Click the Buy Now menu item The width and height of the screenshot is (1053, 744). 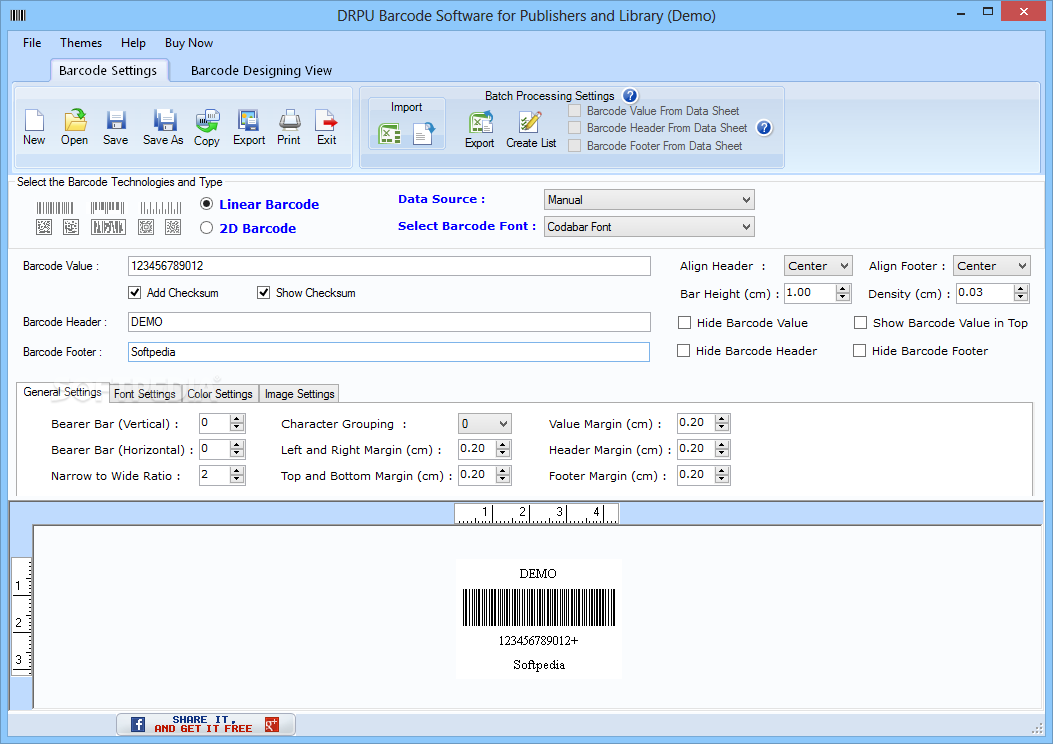pyautogui.click(x=189, y=43)
